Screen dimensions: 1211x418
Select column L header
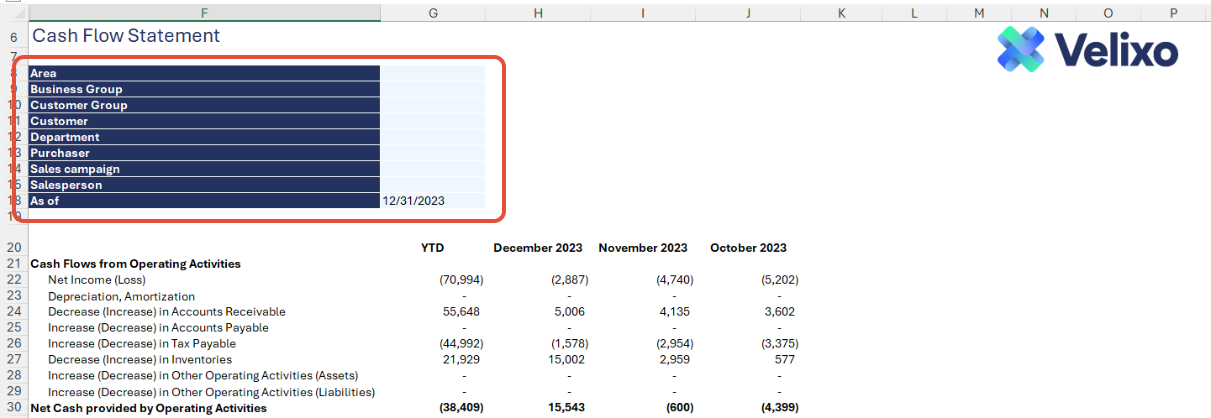coord(914,12)
